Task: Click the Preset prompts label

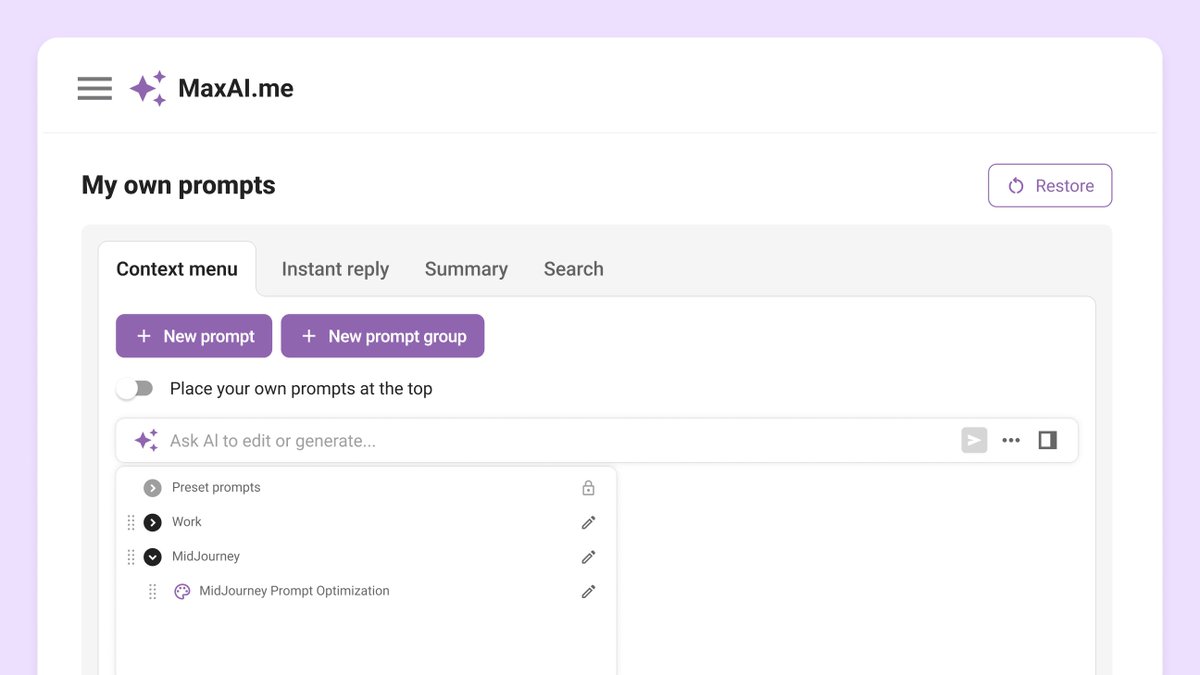Action: 216,488
